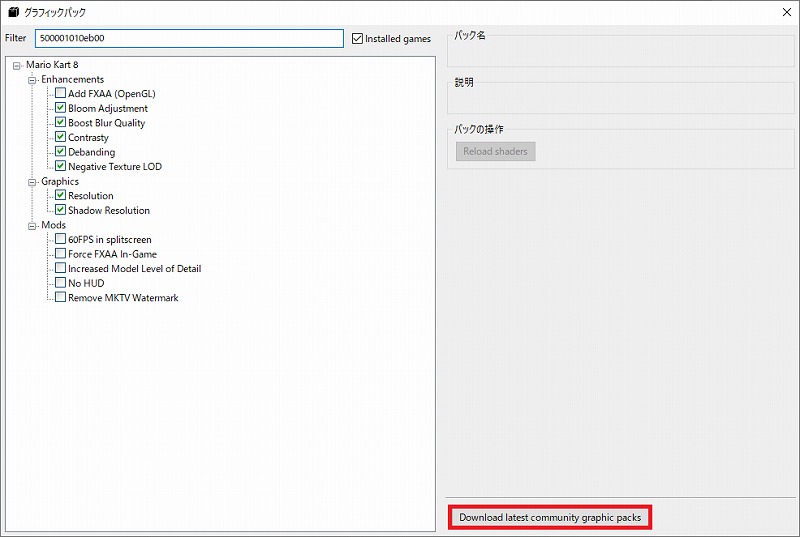Toggle the Installed games checkbox

357,38
